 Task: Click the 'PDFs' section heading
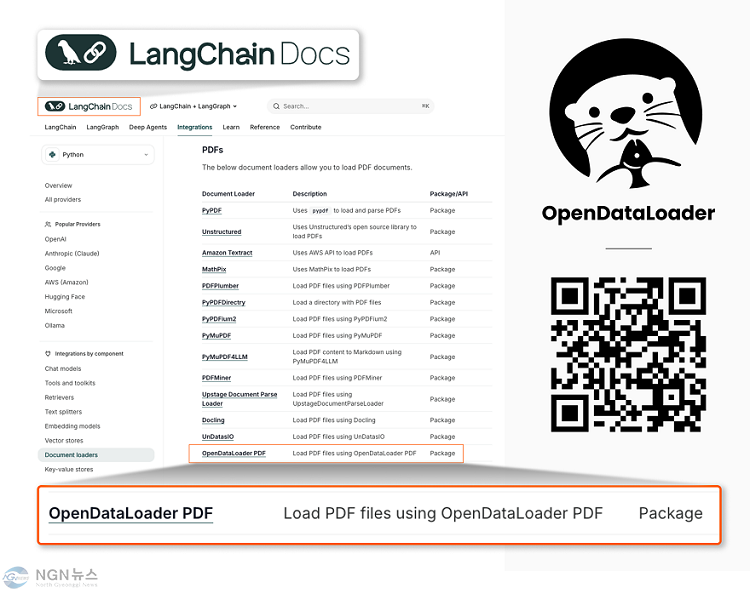(212, 150)
